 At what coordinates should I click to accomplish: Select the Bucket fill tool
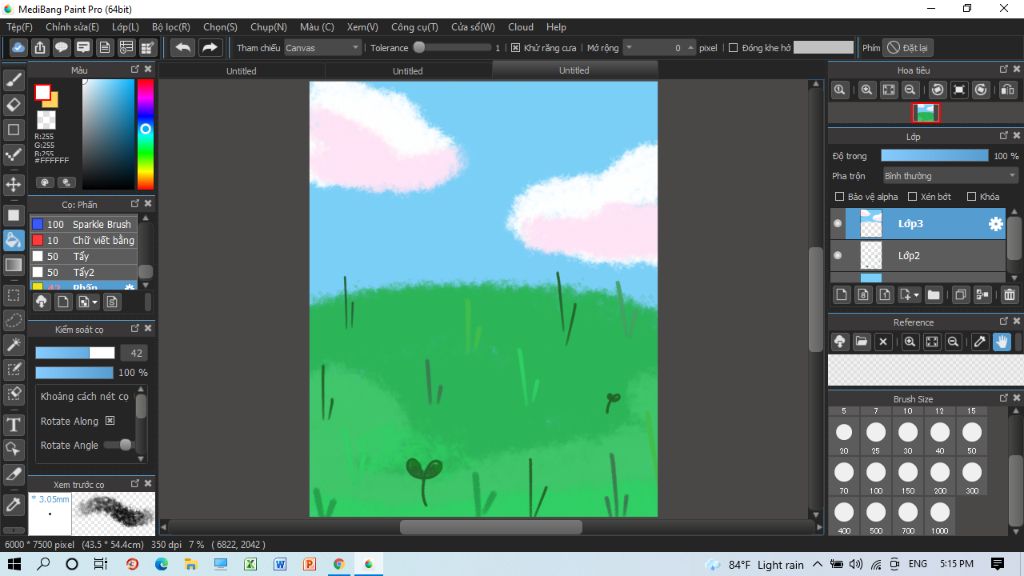point(14,240)
